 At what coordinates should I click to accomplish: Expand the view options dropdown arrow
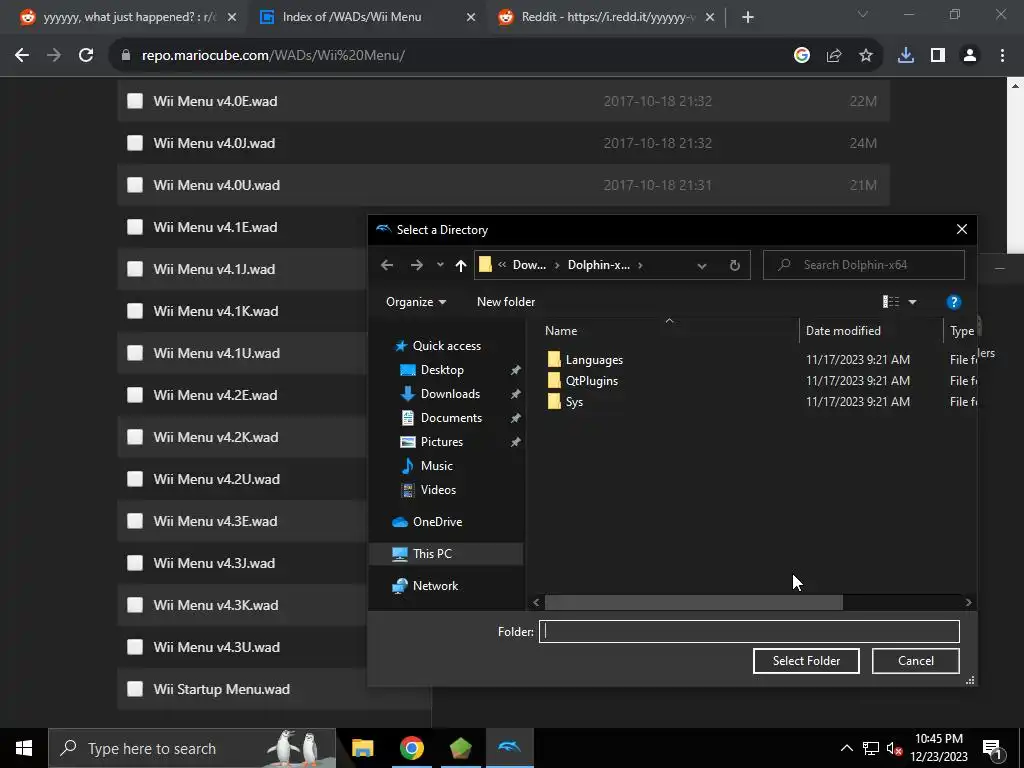[912, 302]
